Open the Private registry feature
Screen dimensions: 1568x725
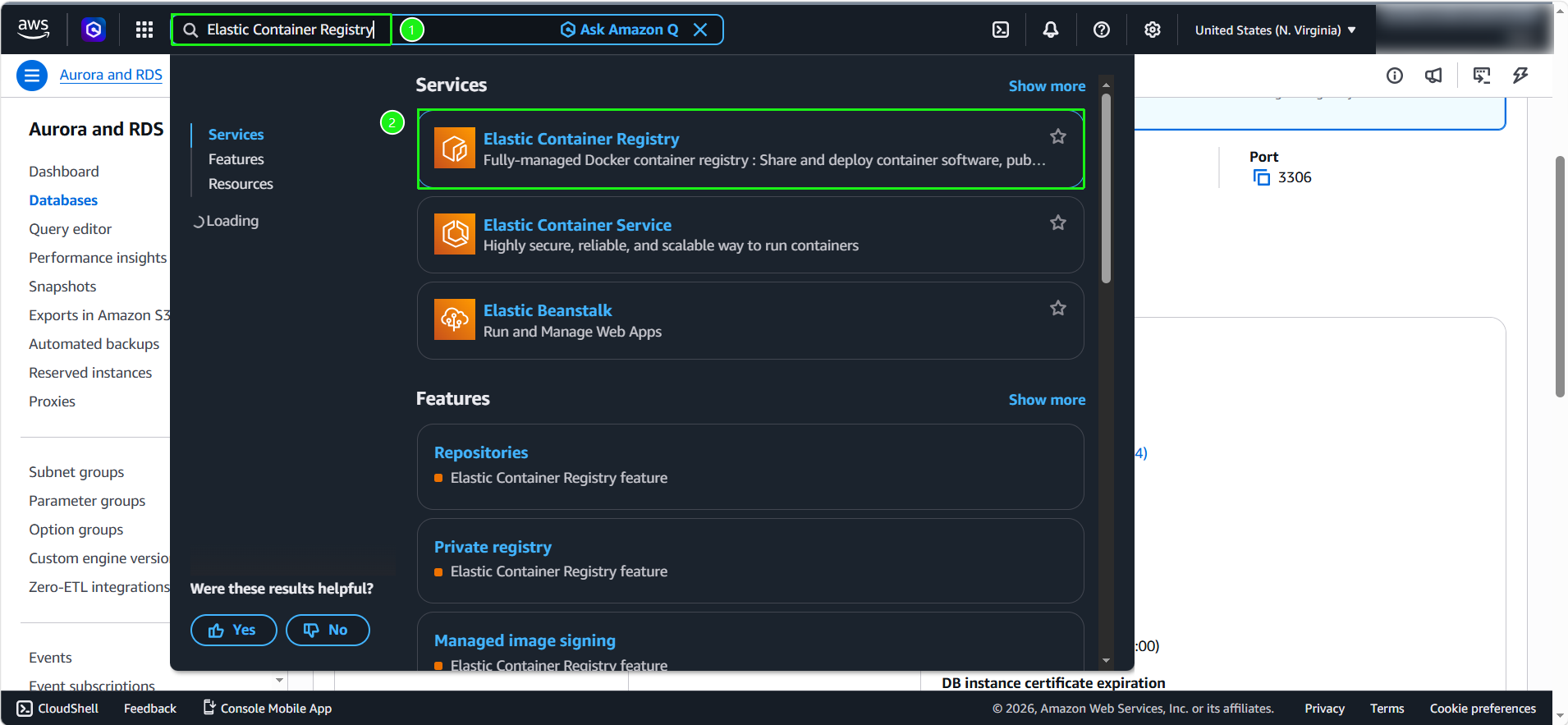493,547
